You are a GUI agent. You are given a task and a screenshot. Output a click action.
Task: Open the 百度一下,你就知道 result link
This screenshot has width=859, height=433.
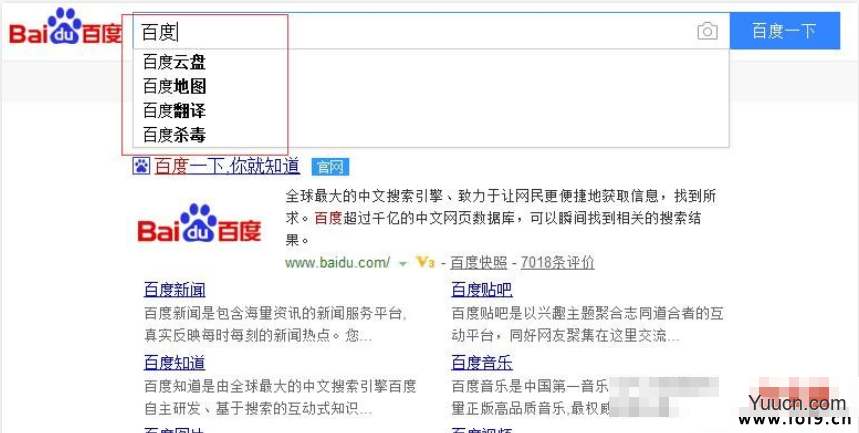[227, 166]
